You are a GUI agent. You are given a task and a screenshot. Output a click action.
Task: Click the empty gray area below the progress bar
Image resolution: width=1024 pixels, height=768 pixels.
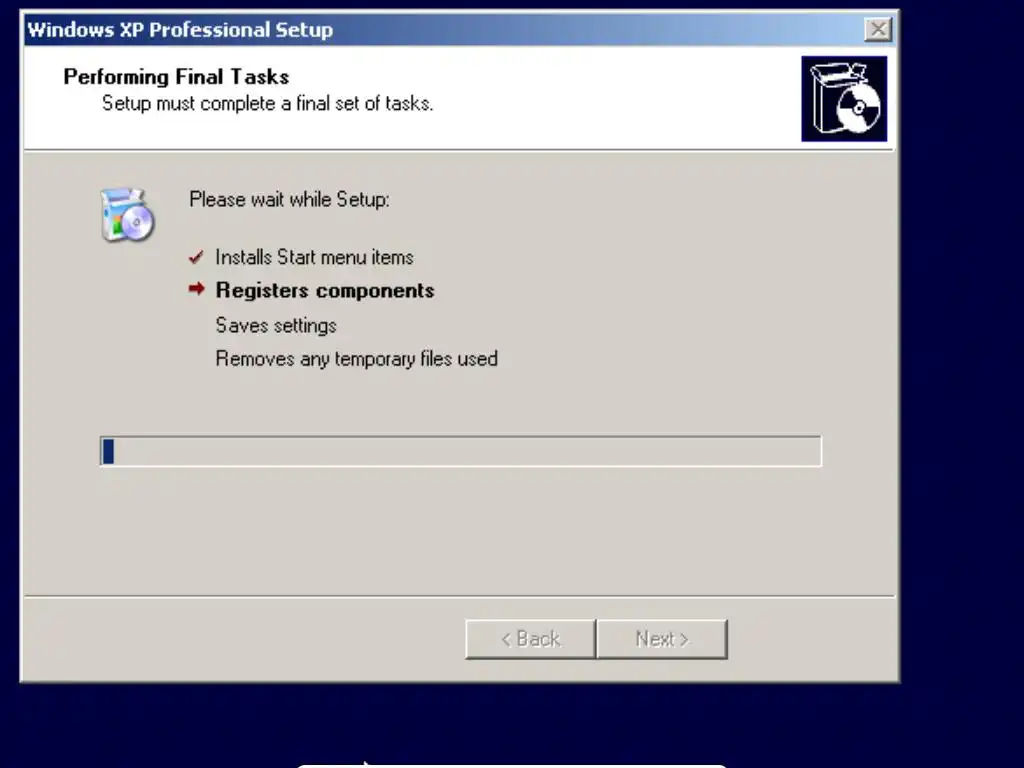click(x=457, y=529)
